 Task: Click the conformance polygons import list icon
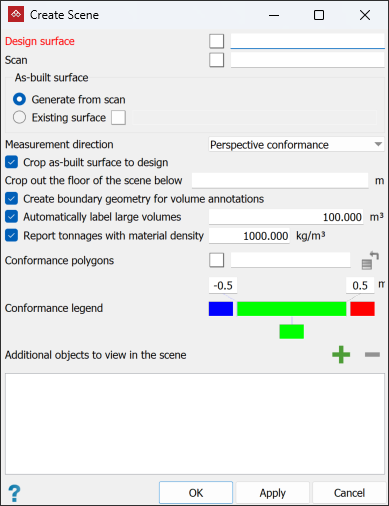[x=370, y=261]
